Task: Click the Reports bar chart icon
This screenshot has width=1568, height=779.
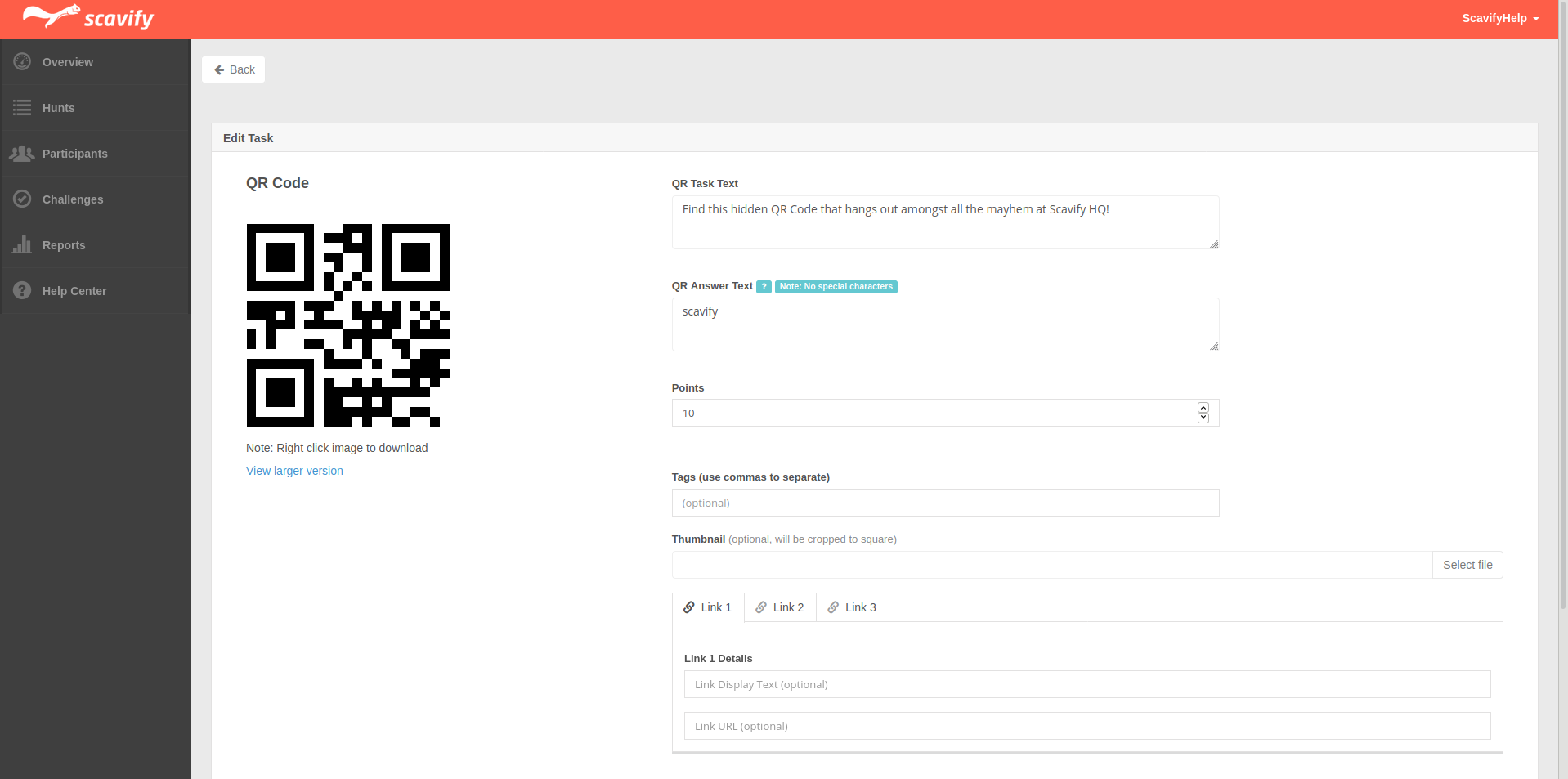Action: coord(22,244)
